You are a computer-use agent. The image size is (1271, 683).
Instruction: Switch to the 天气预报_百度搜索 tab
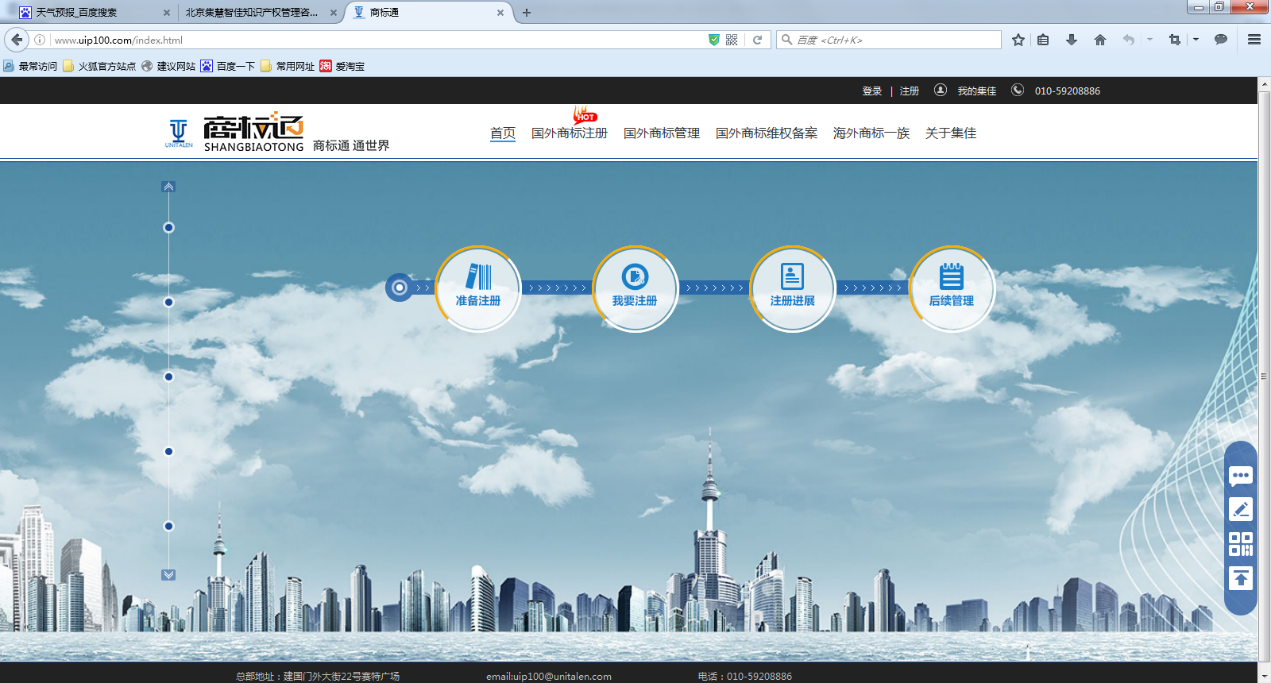(x=90, y=13)
